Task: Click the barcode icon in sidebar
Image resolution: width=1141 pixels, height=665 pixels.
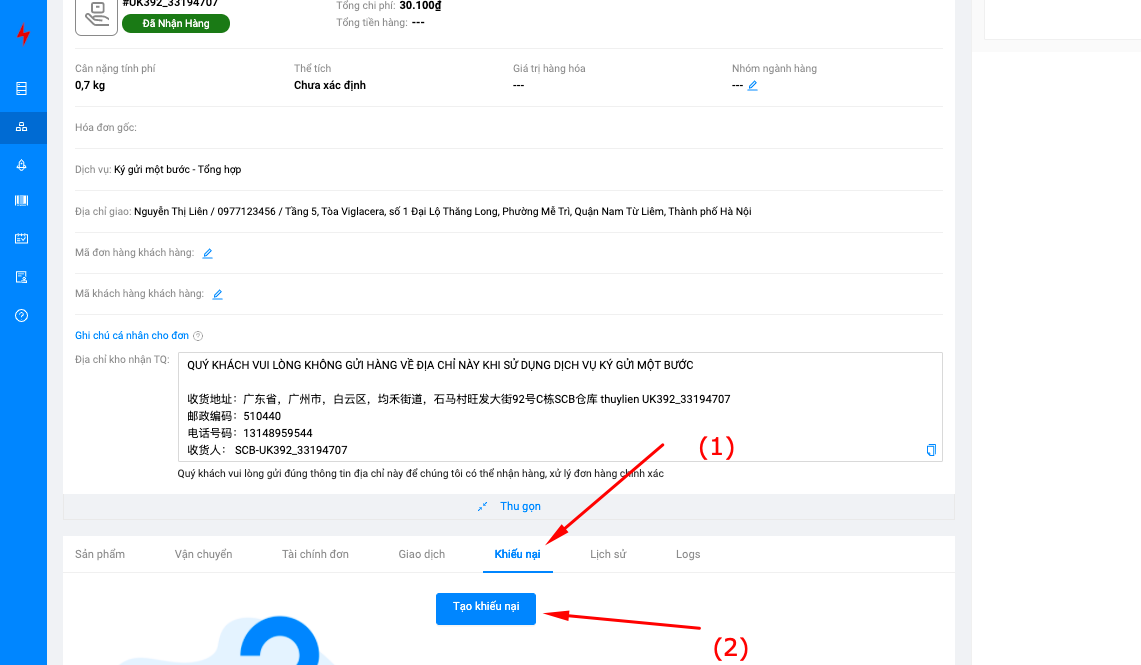Action: point(22,201)
